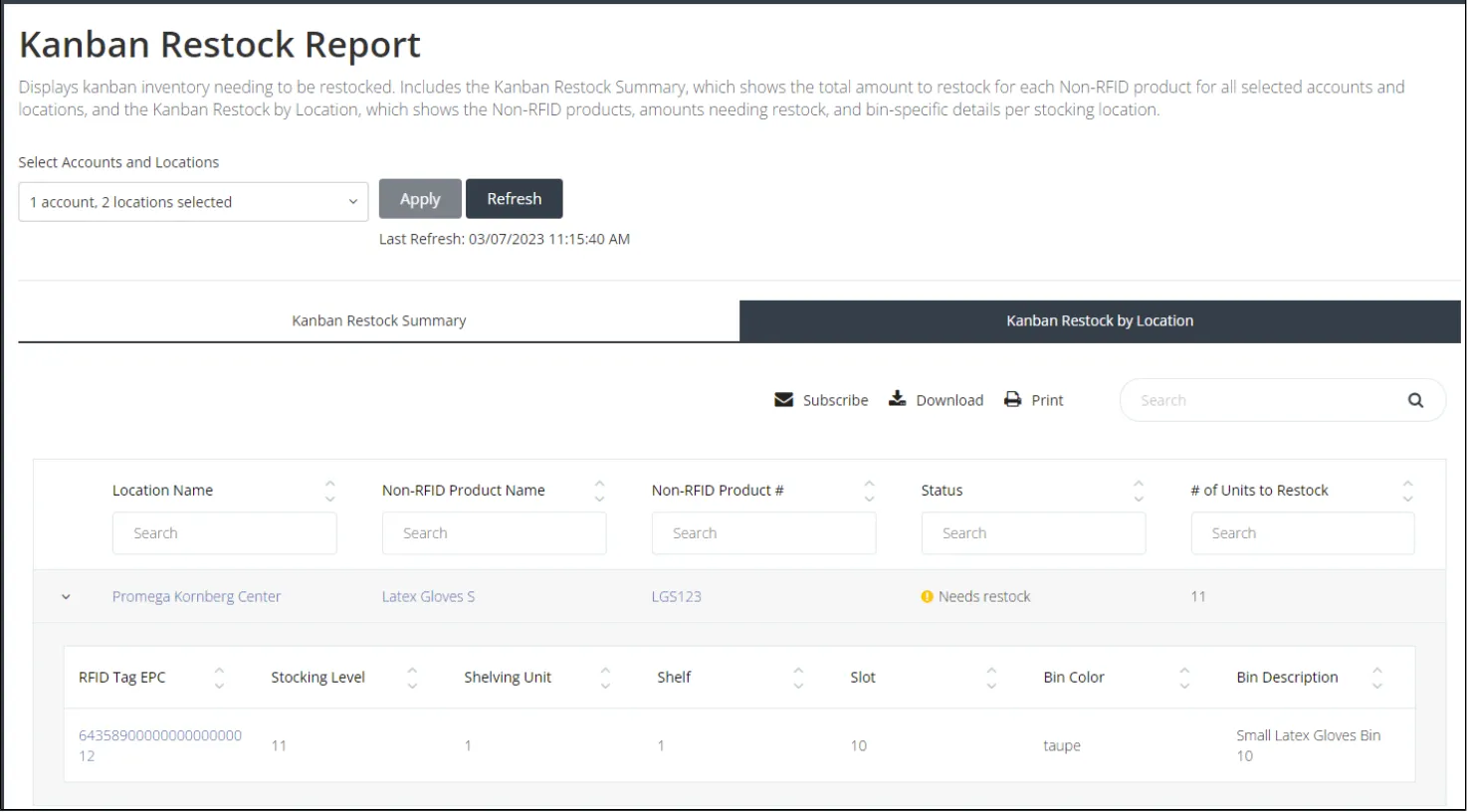The width and height of the screenshot is (1468, 812).
Task: Open the RFID tag EPC 6435890... link
Action: pyautogui.click(x=160, y=745)
